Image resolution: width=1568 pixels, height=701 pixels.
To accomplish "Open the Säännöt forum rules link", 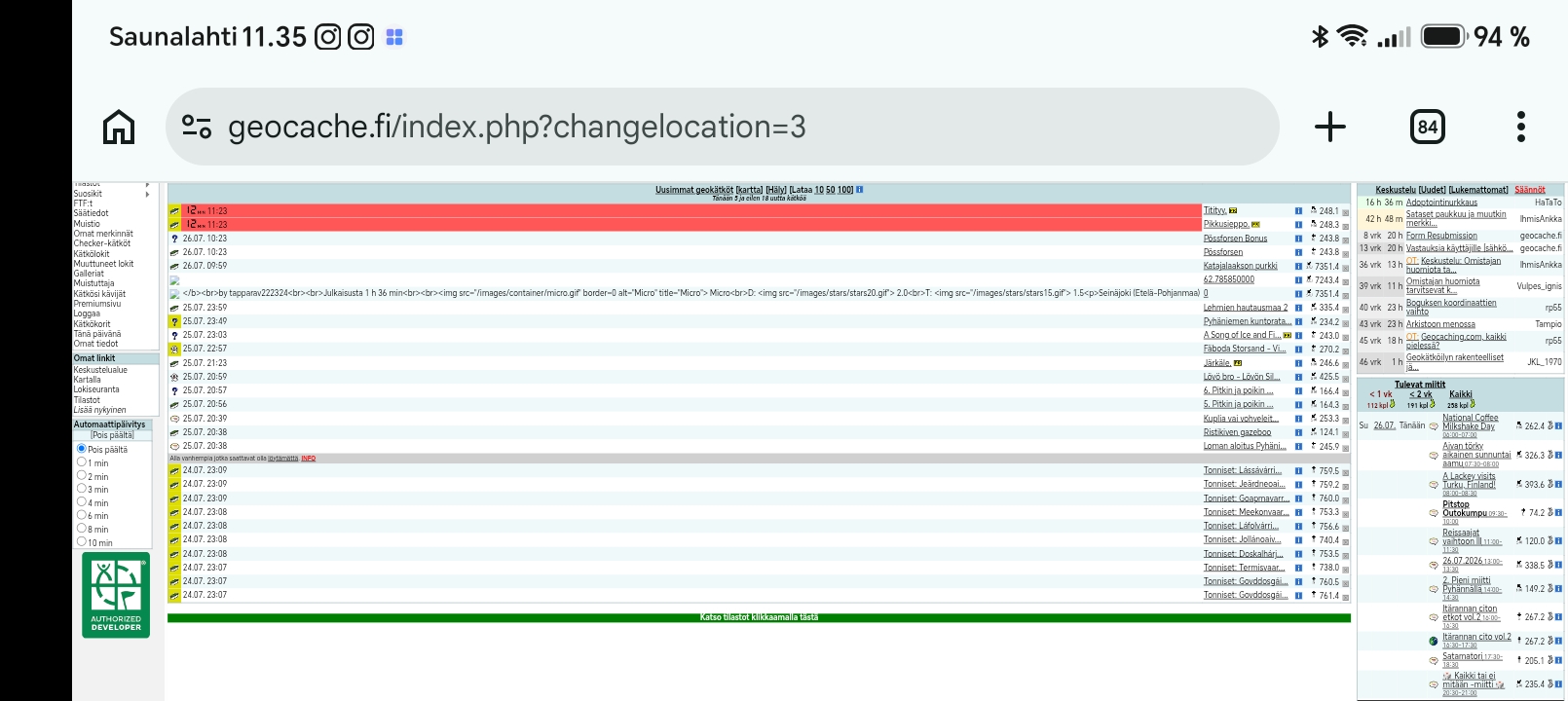I will 1530,190.
